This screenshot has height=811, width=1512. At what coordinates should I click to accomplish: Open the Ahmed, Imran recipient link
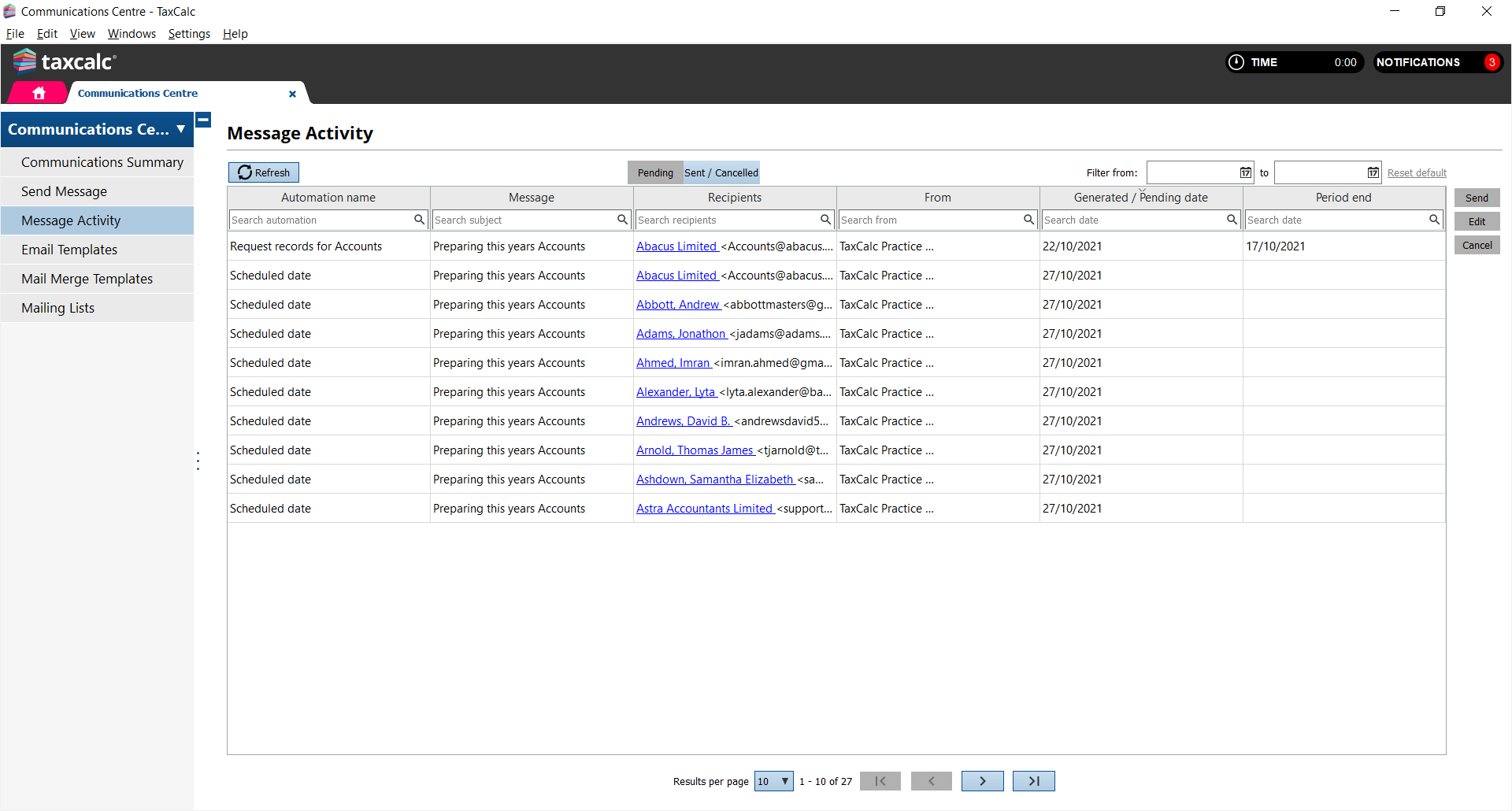(673, 363)
